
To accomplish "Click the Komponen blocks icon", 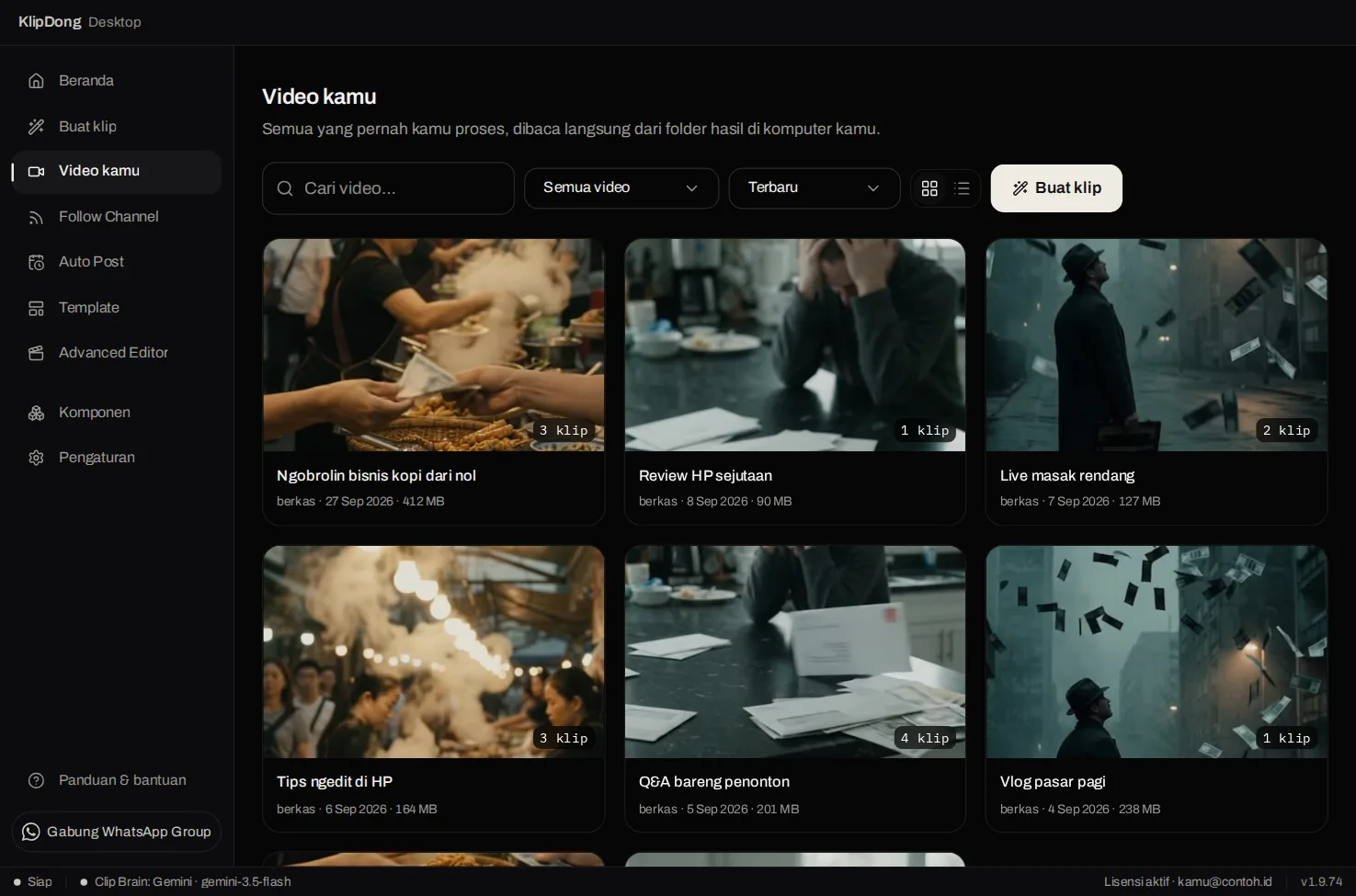I will pyautogui.click(x=36, y=413).
